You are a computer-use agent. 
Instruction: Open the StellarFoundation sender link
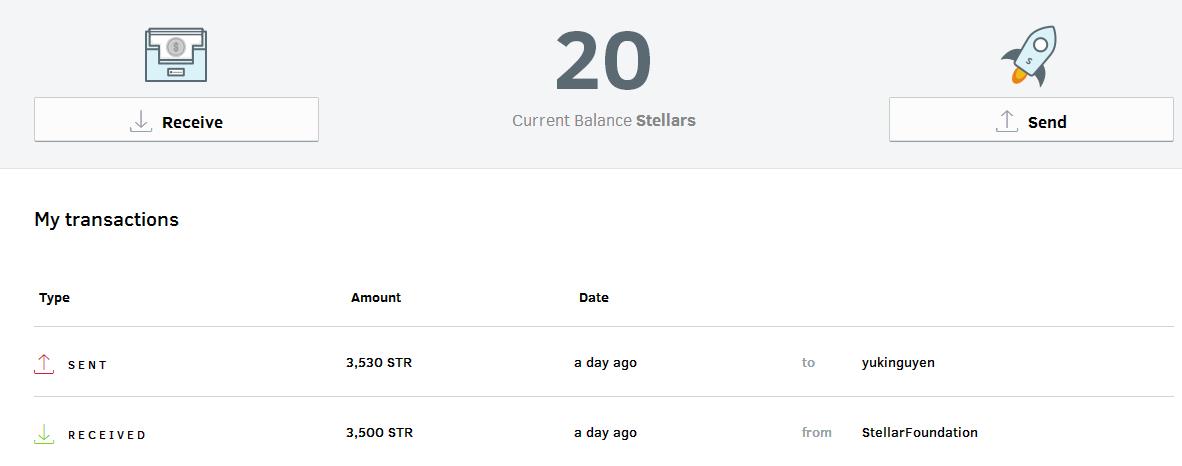click(919, 433)
